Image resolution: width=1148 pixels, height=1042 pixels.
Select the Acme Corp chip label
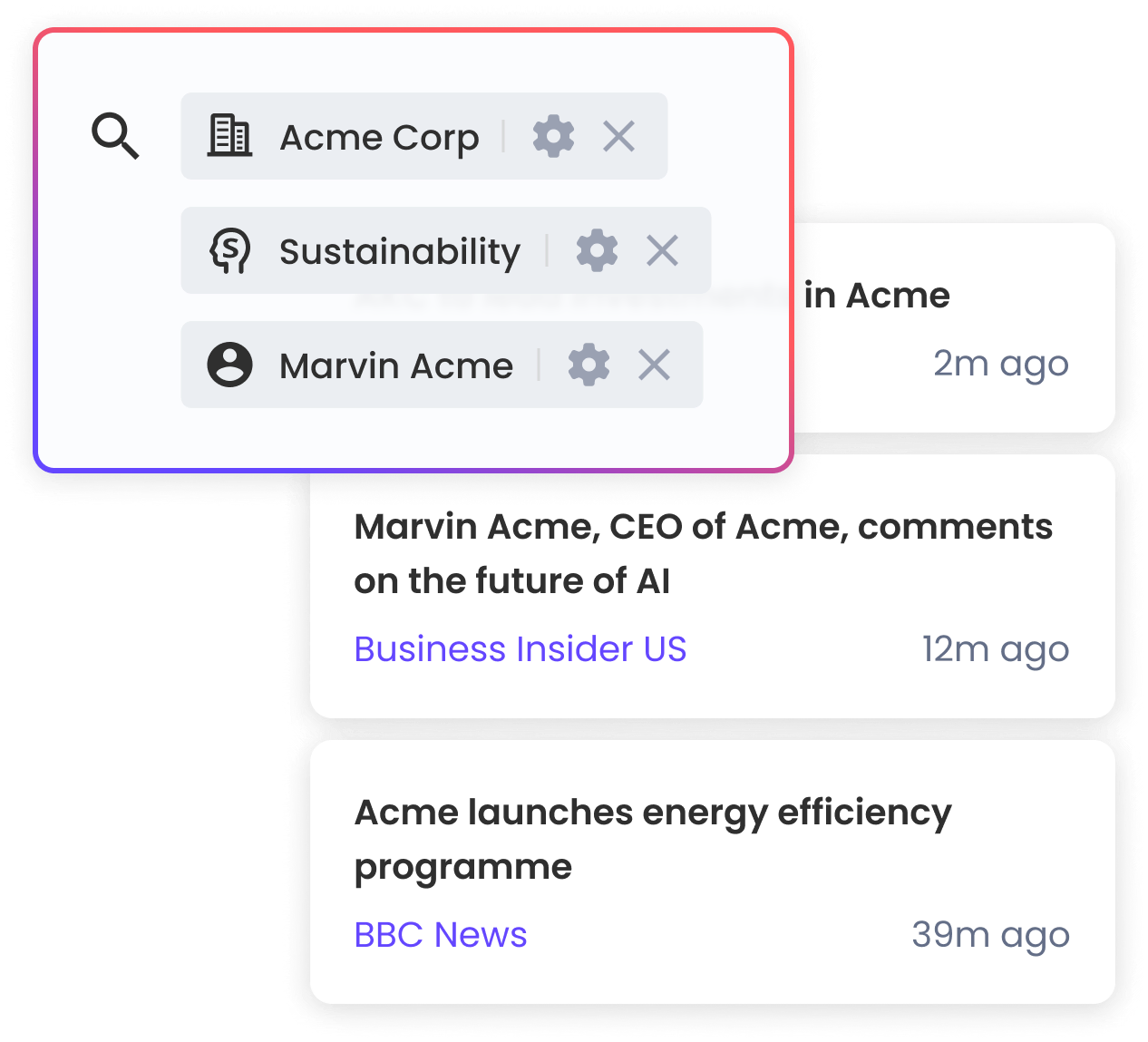(x=379, y=138)
